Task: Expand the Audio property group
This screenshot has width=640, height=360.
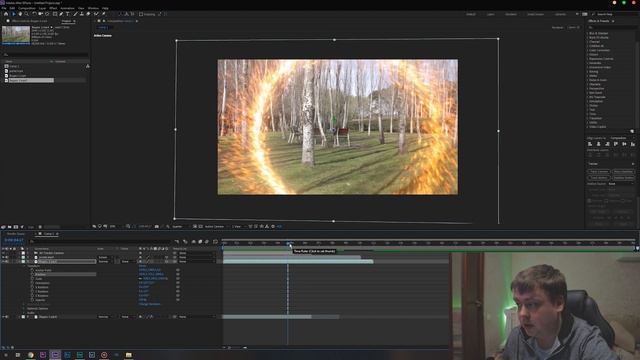Action: click(x=24, y=313)
